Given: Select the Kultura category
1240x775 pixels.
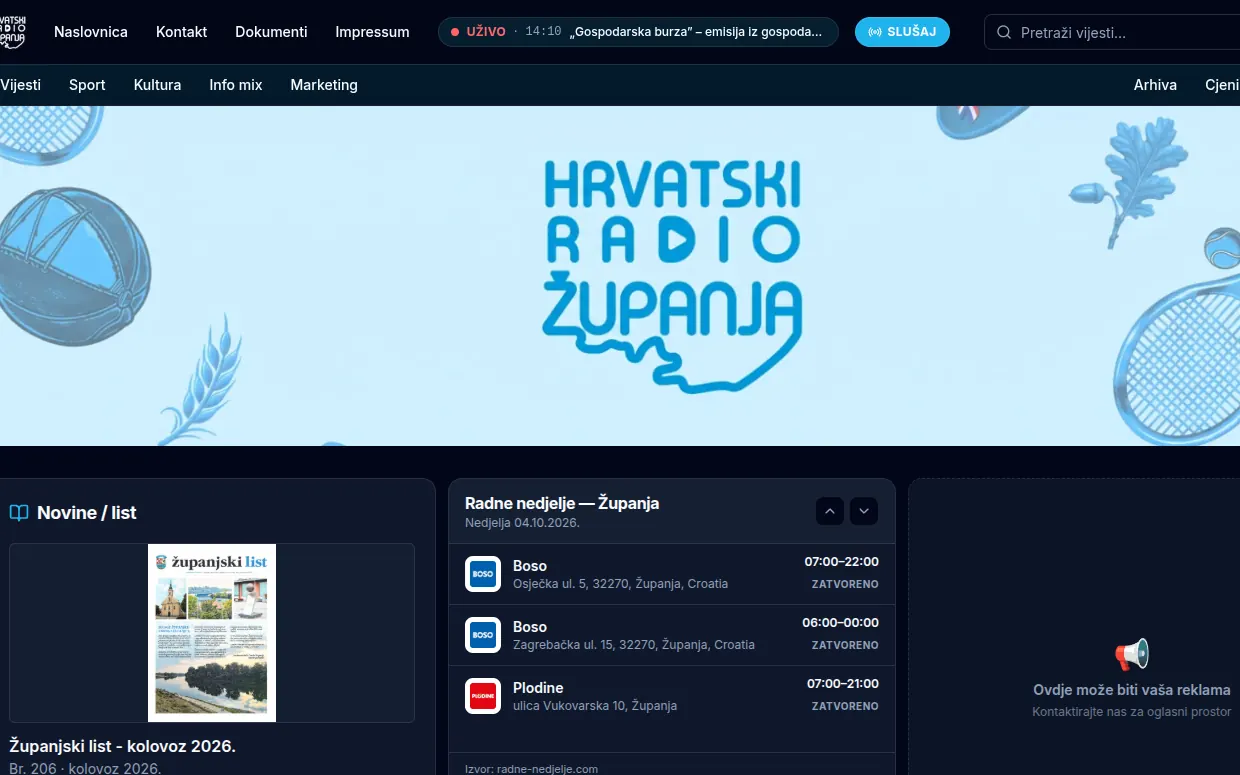Looking at the screenshot, I should pos(157,85).
